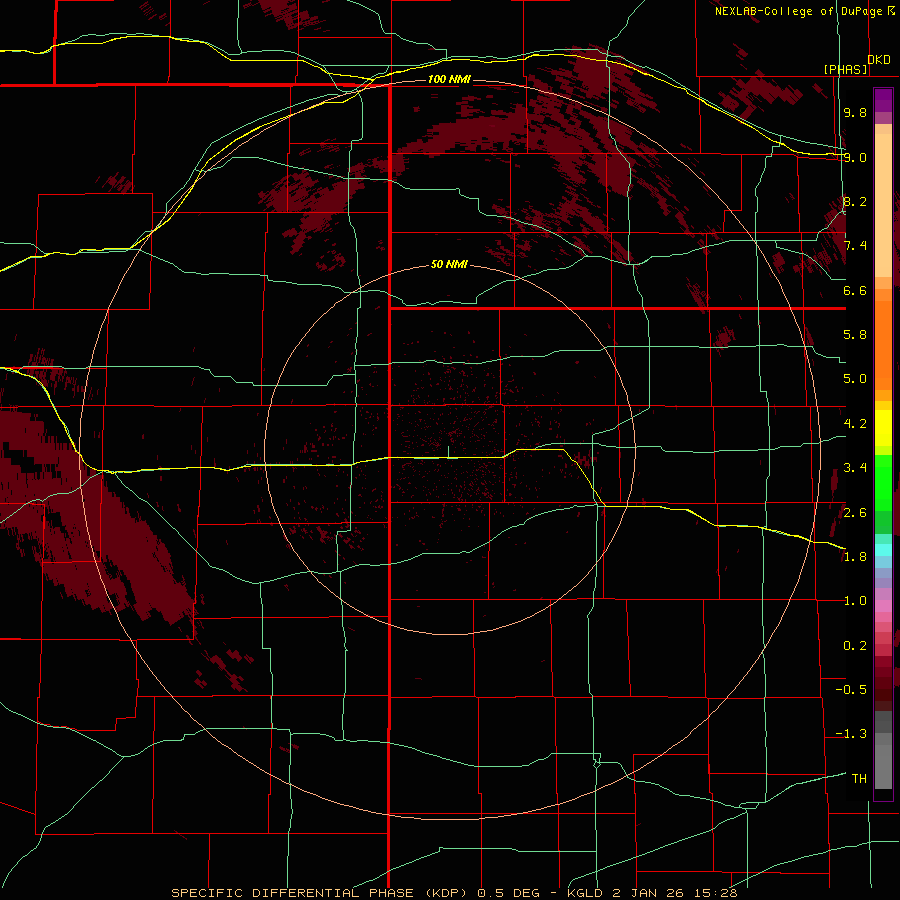Click the 4.2 scale value
Image resolution: width=900 pixels, height=900 pixels.
click(855, 424)
